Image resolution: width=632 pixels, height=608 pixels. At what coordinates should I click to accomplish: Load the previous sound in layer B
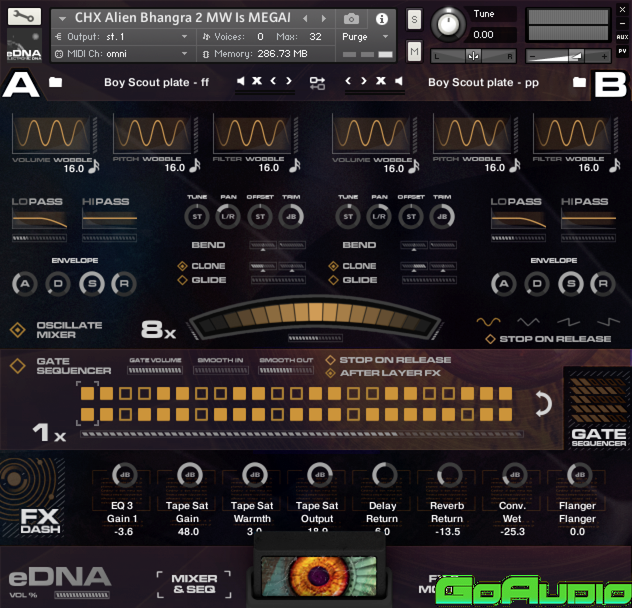pos(348,81)
